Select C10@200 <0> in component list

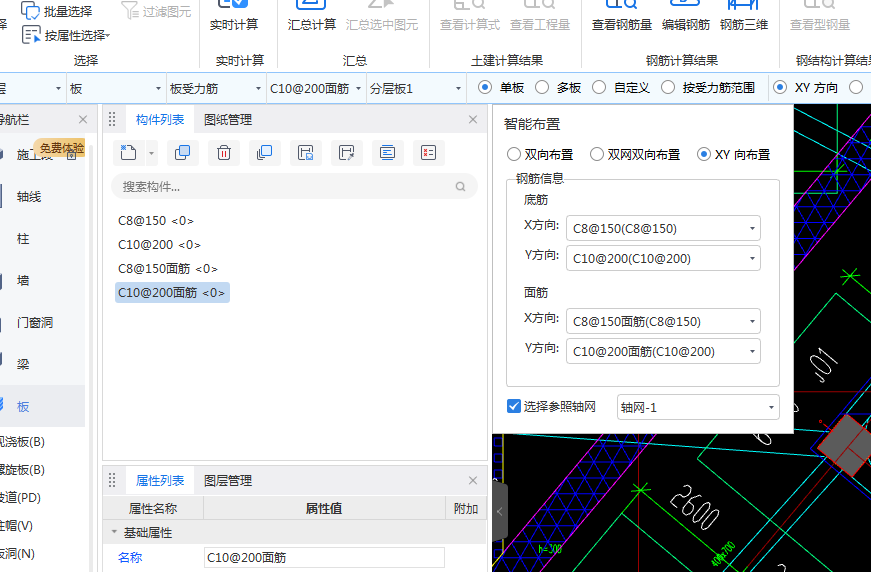[x=159, y=244]
